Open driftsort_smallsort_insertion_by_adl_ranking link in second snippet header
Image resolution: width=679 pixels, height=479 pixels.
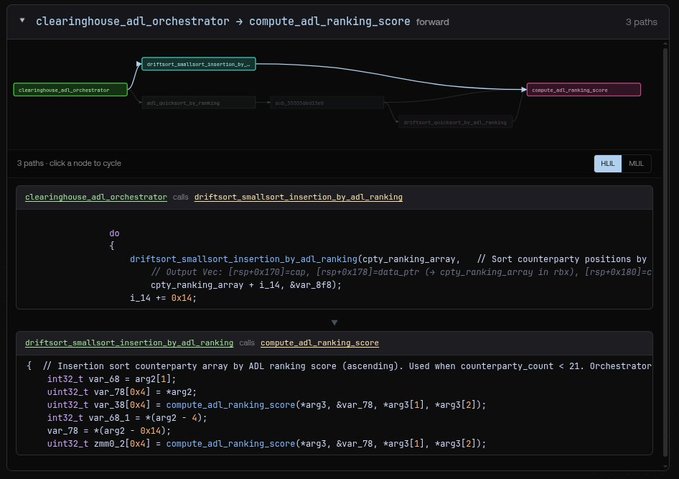(x=129, y=343)
